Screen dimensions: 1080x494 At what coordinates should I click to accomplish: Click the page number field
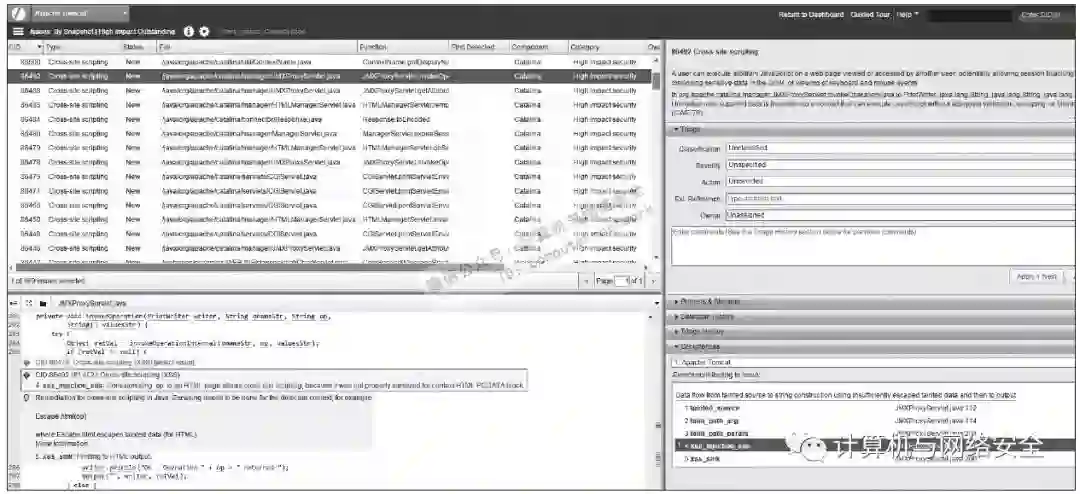pos(623,281)
